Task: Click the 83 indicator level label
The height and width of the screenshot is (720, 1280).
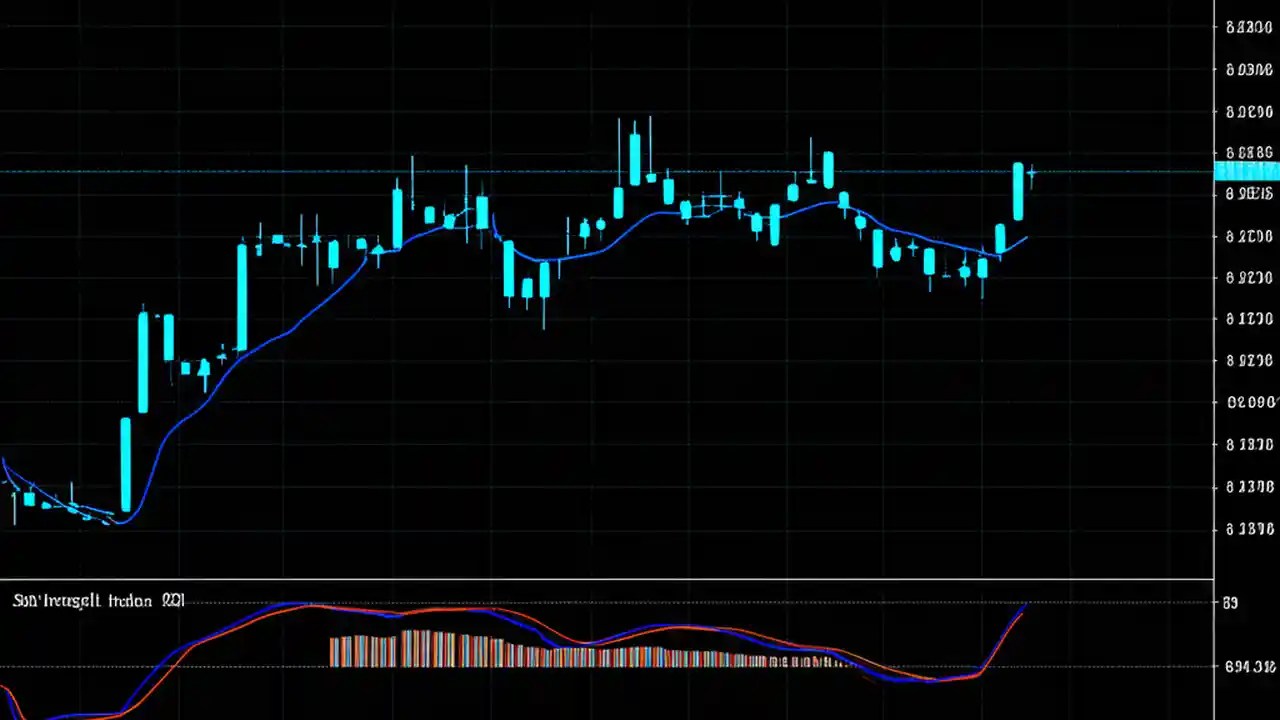Action: click(1230, 602)
